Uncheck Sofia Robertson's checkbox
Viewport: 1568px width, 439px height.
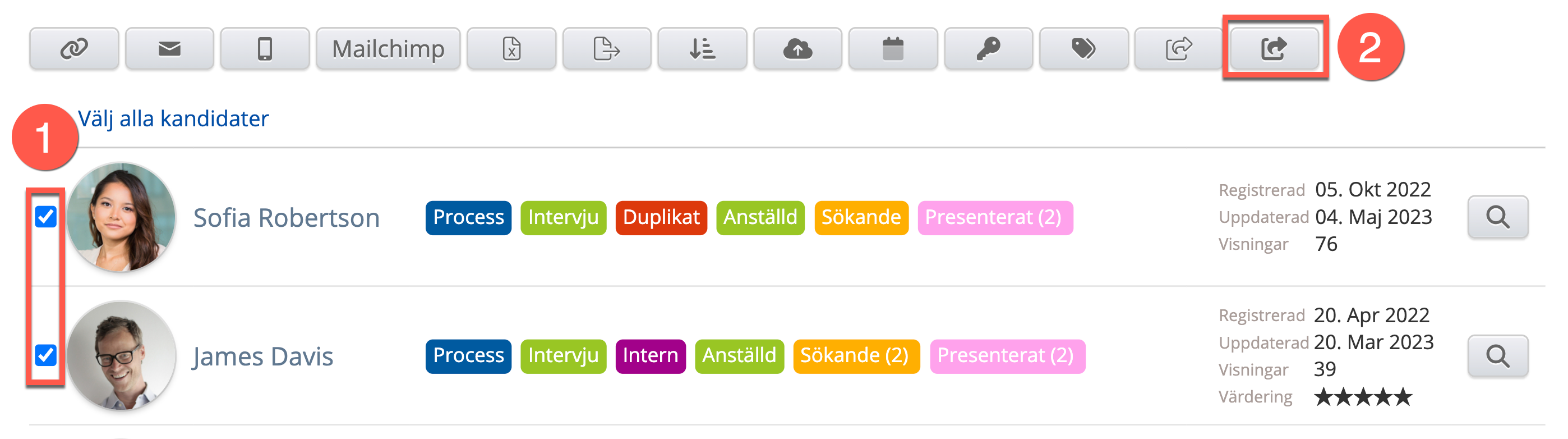pyautogui.click(x=45, y=217)
